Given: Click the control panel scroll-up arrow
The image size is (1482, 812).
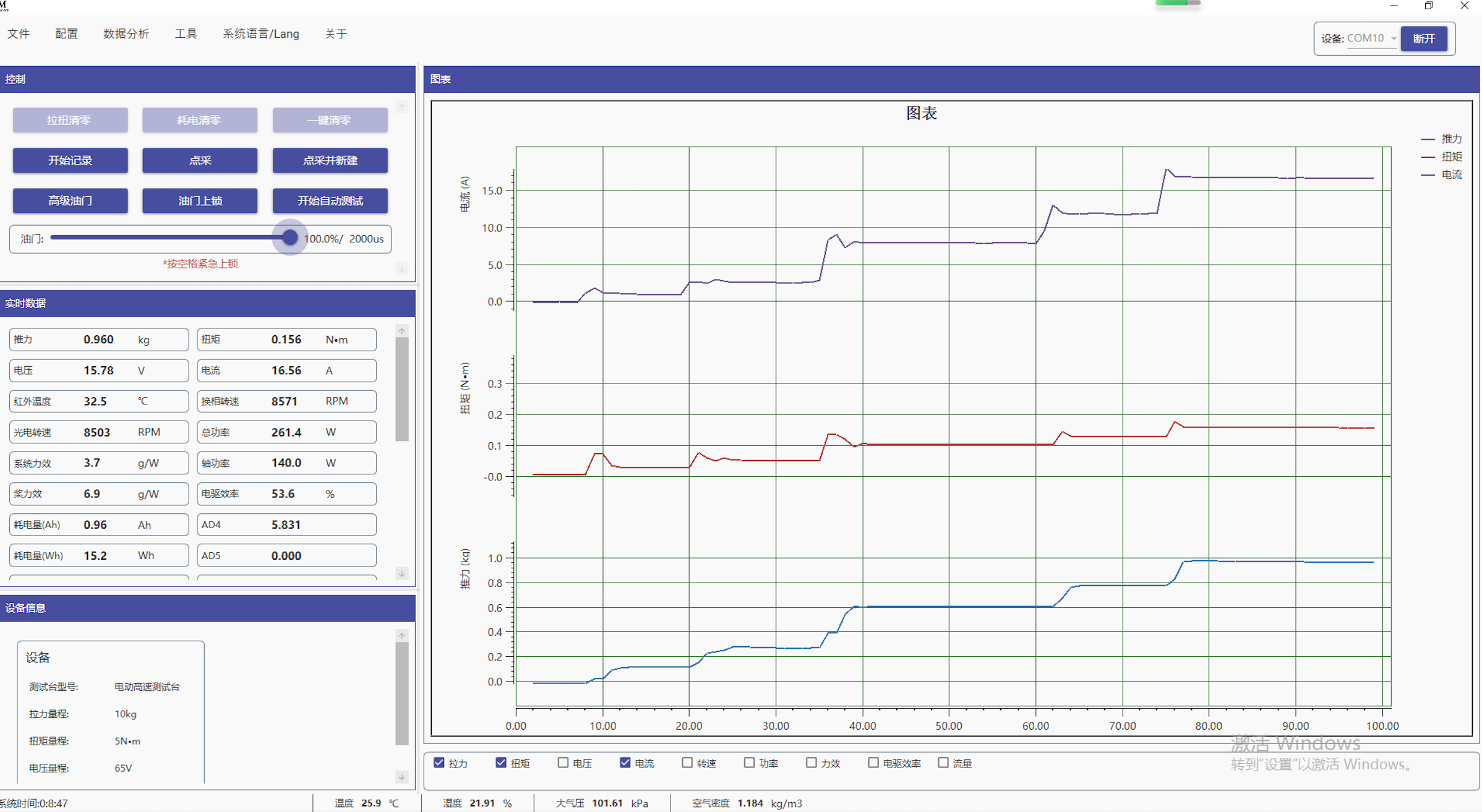Looking at the screenshot, I should [402, 107].
